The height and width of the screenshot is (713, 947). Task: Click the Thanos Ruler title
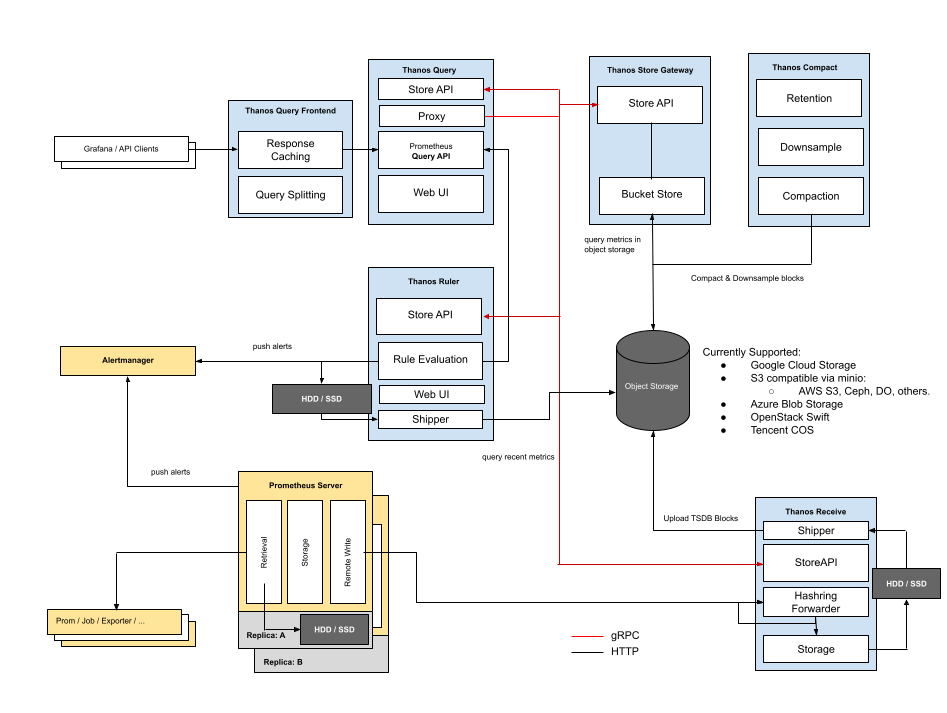click(433, 281)
